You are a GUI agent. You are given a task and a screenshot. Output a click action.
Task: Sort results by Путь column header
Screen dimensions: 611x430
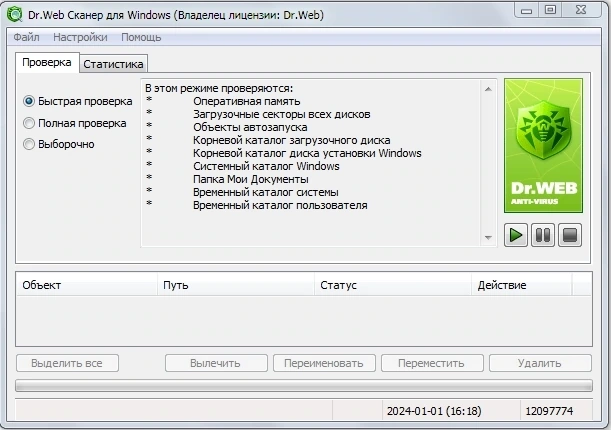(236, 285)
